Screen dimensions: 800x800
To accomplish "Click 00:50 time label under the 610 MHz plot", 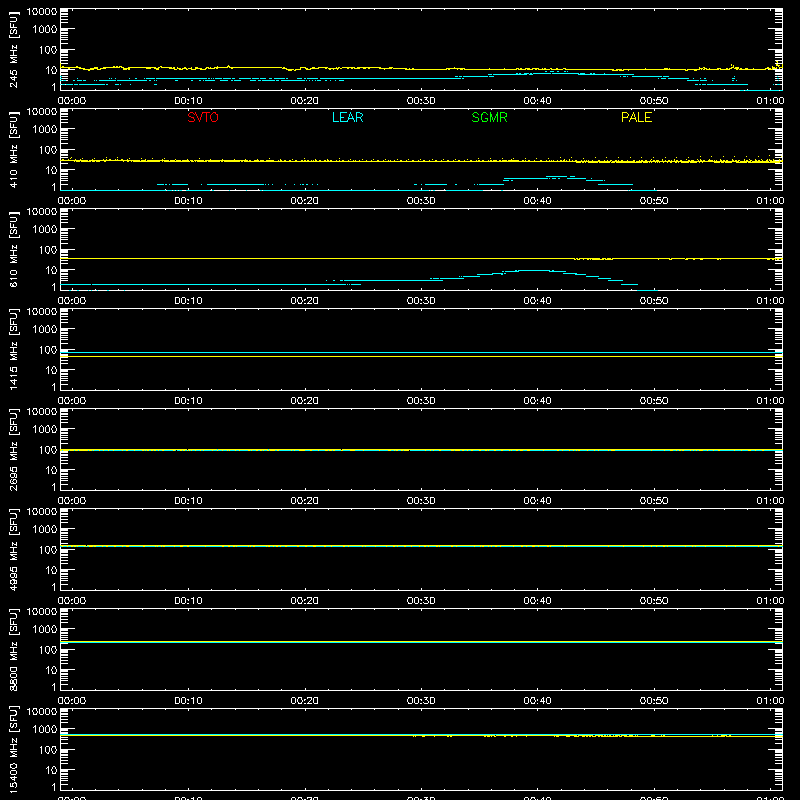I will tap(654, 301).
